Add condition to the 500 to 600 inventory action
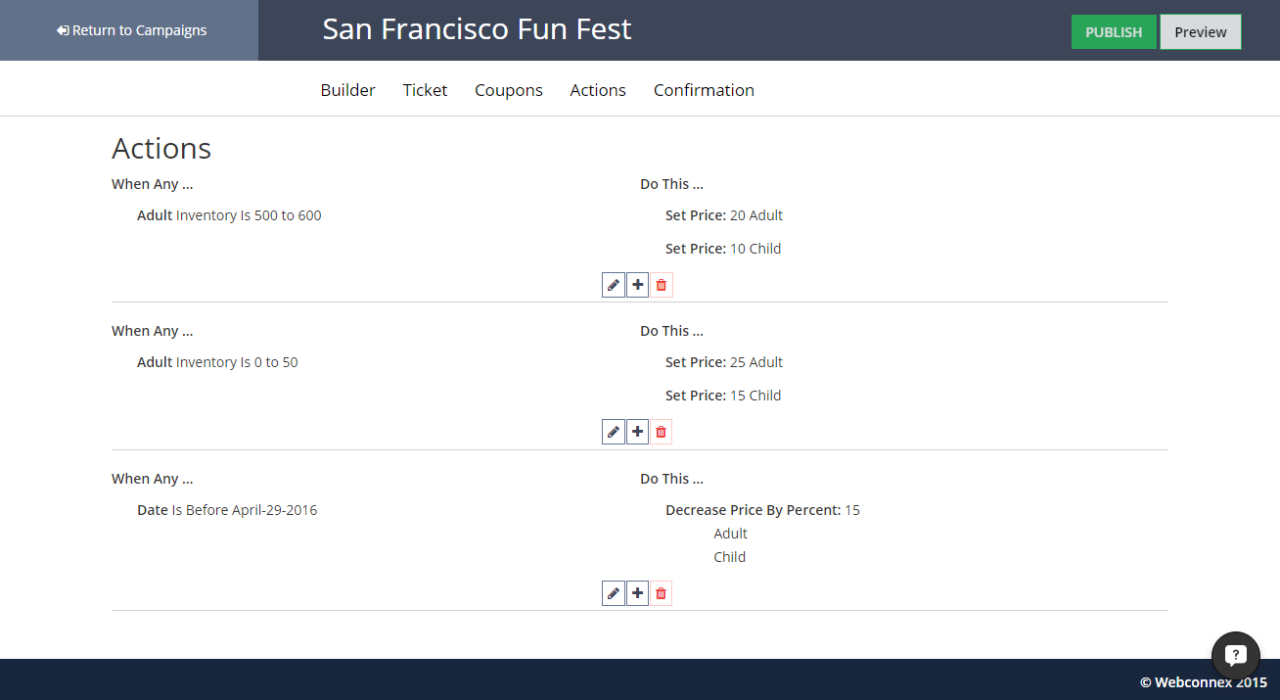The image size is (1280, 700). click(638, 285)
